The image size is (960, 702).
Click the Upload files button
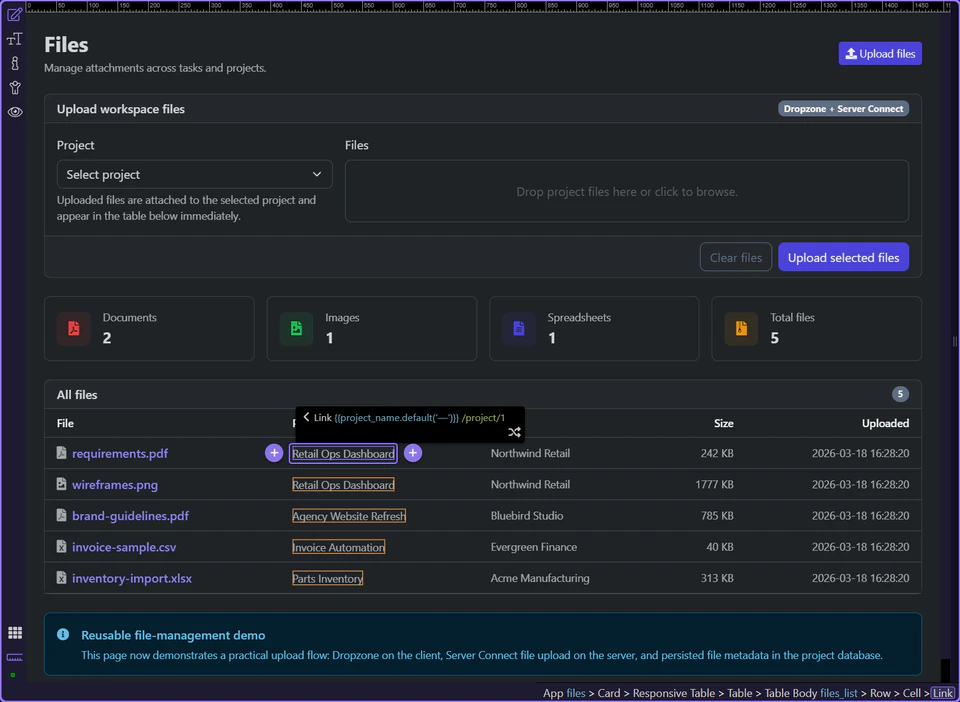(879, 53)
